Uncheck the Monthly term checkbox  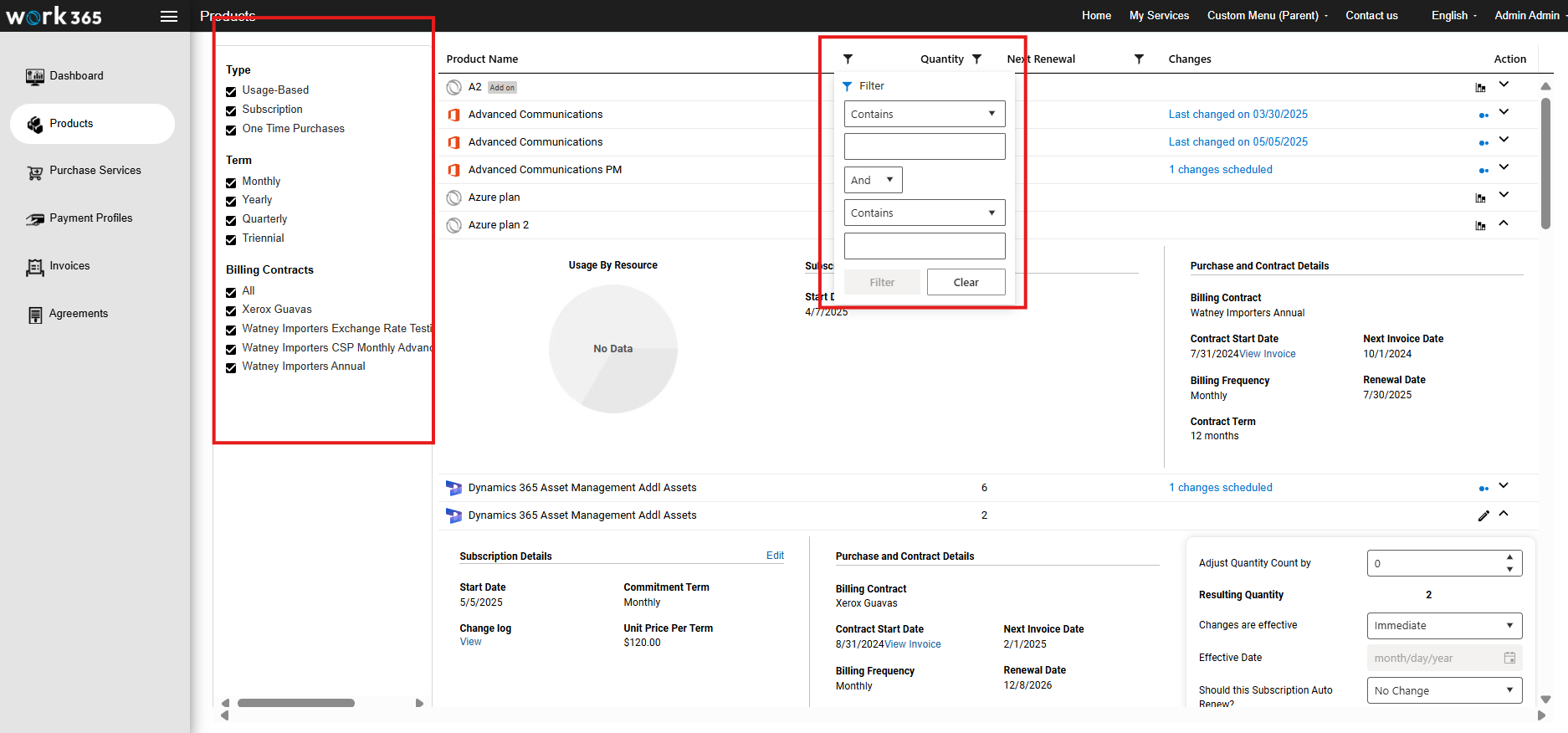point(231,182)
